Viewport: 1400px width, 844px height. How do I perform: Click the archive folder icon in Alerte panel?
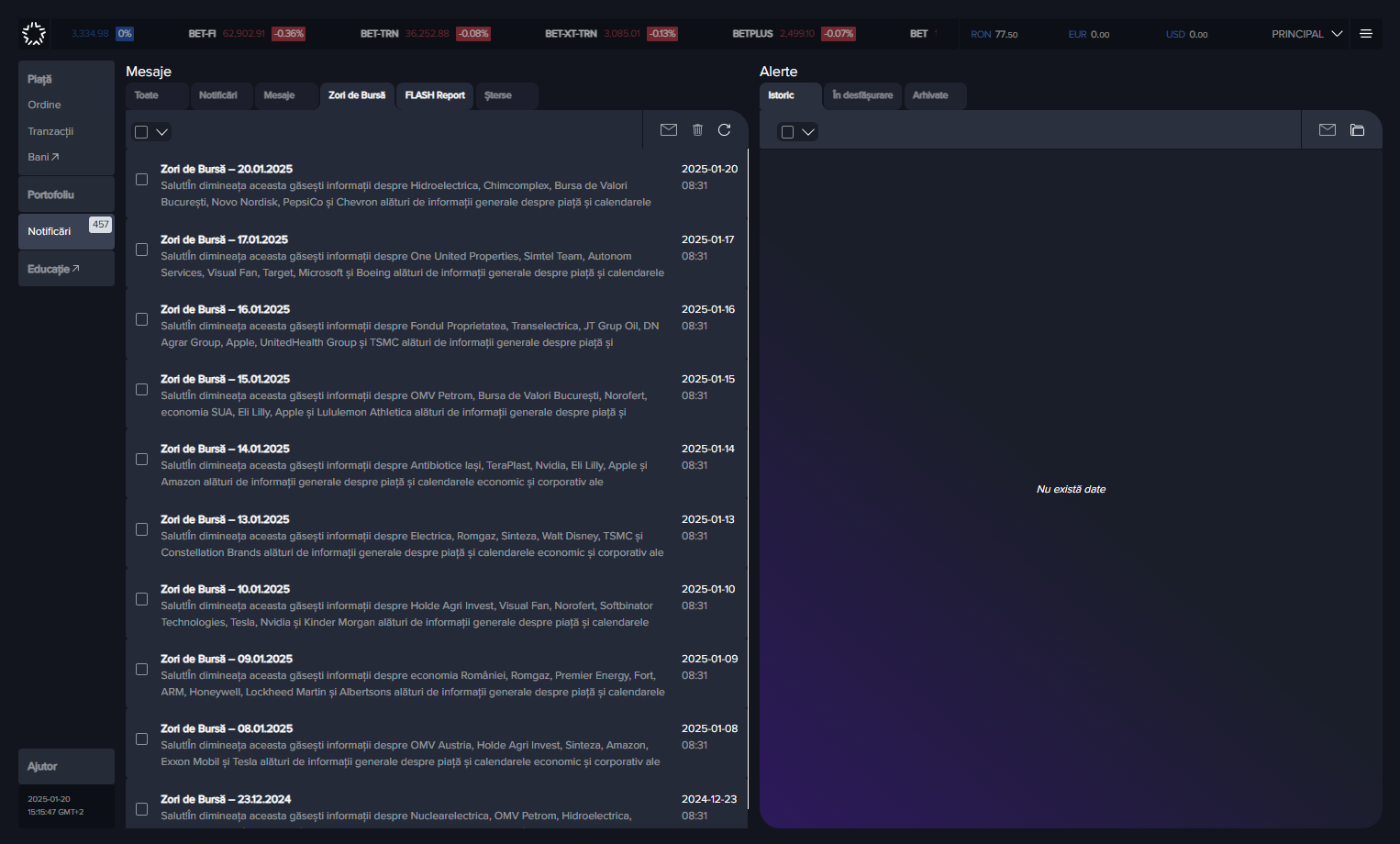pos(1358,130)
